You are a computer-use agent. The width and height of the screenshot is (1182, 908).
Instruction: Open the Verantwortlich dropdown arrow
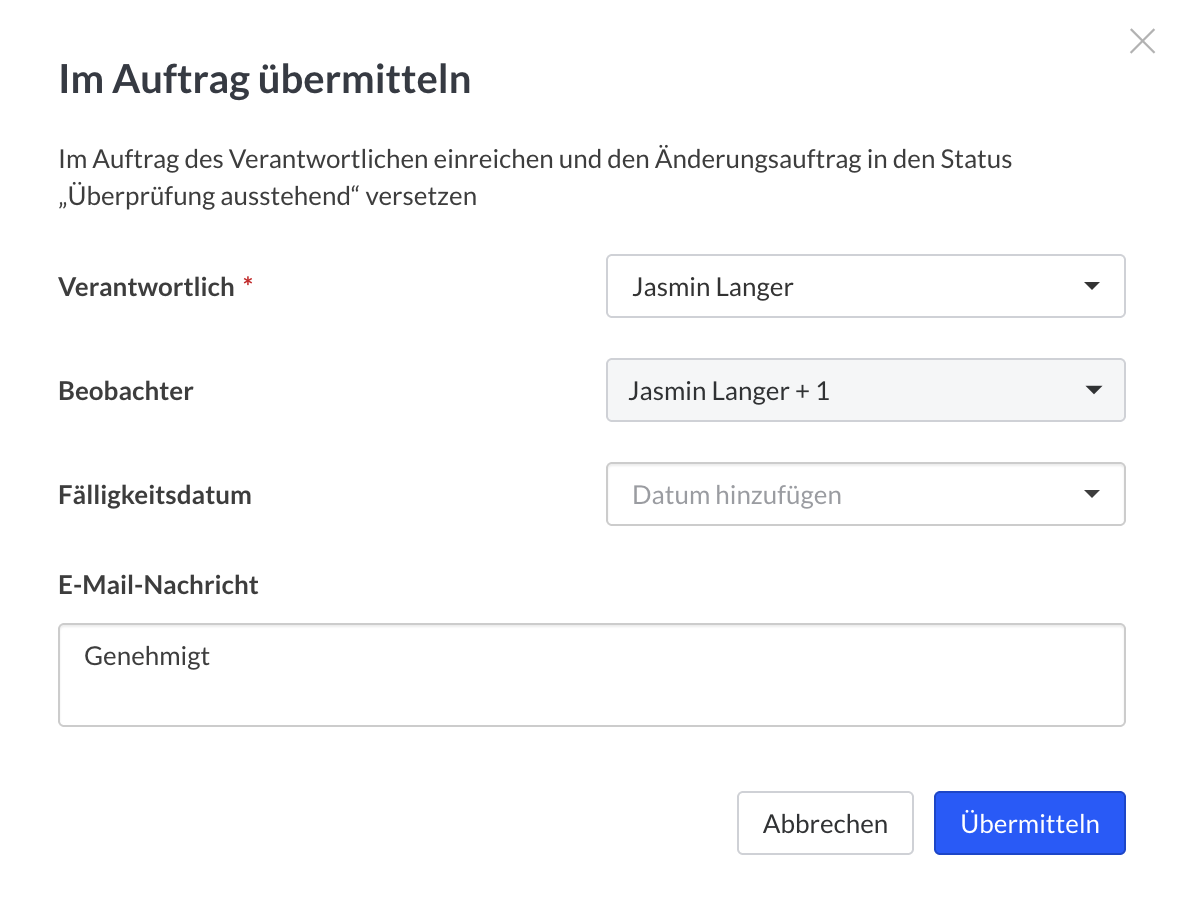point(1092,286)
